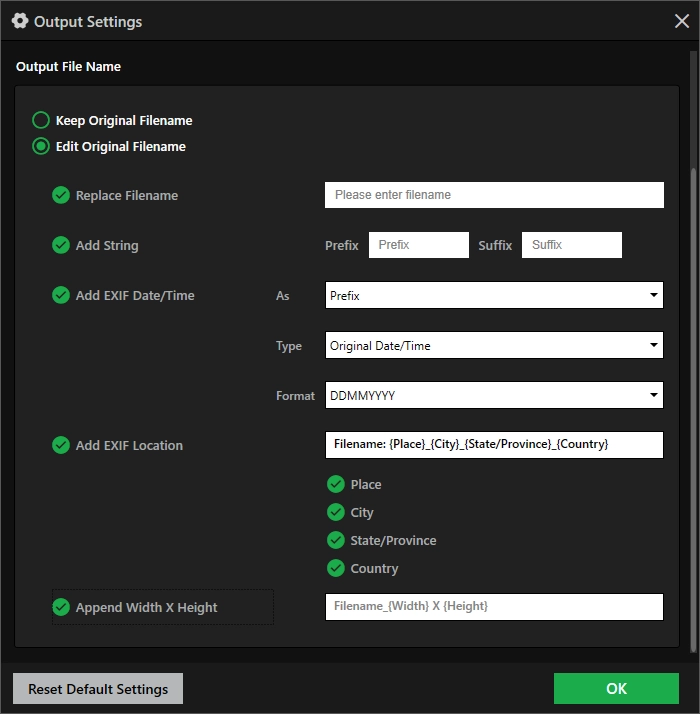The width and height of the screenshot is (700, 714).
Task: Click the Please enter filename field
Action: (x=494, y=195)
